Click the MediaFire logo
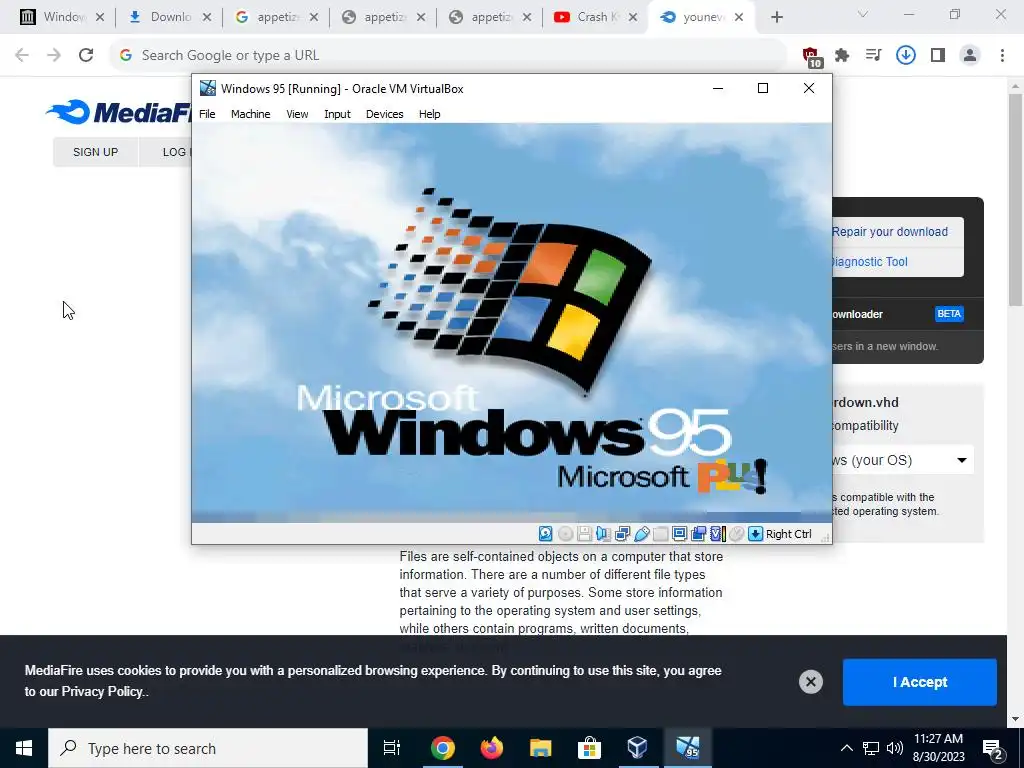 [118, 112]
